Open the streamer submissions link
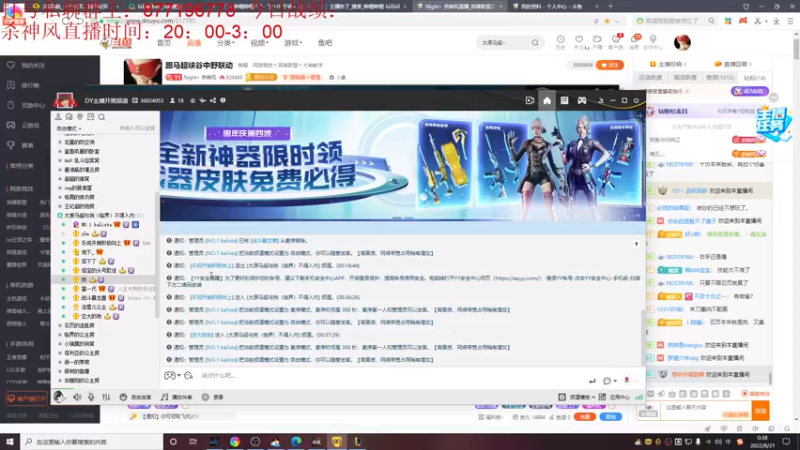The width and height of the screenshot is (800, 450). pyautogui.click(x=668, y=64)
